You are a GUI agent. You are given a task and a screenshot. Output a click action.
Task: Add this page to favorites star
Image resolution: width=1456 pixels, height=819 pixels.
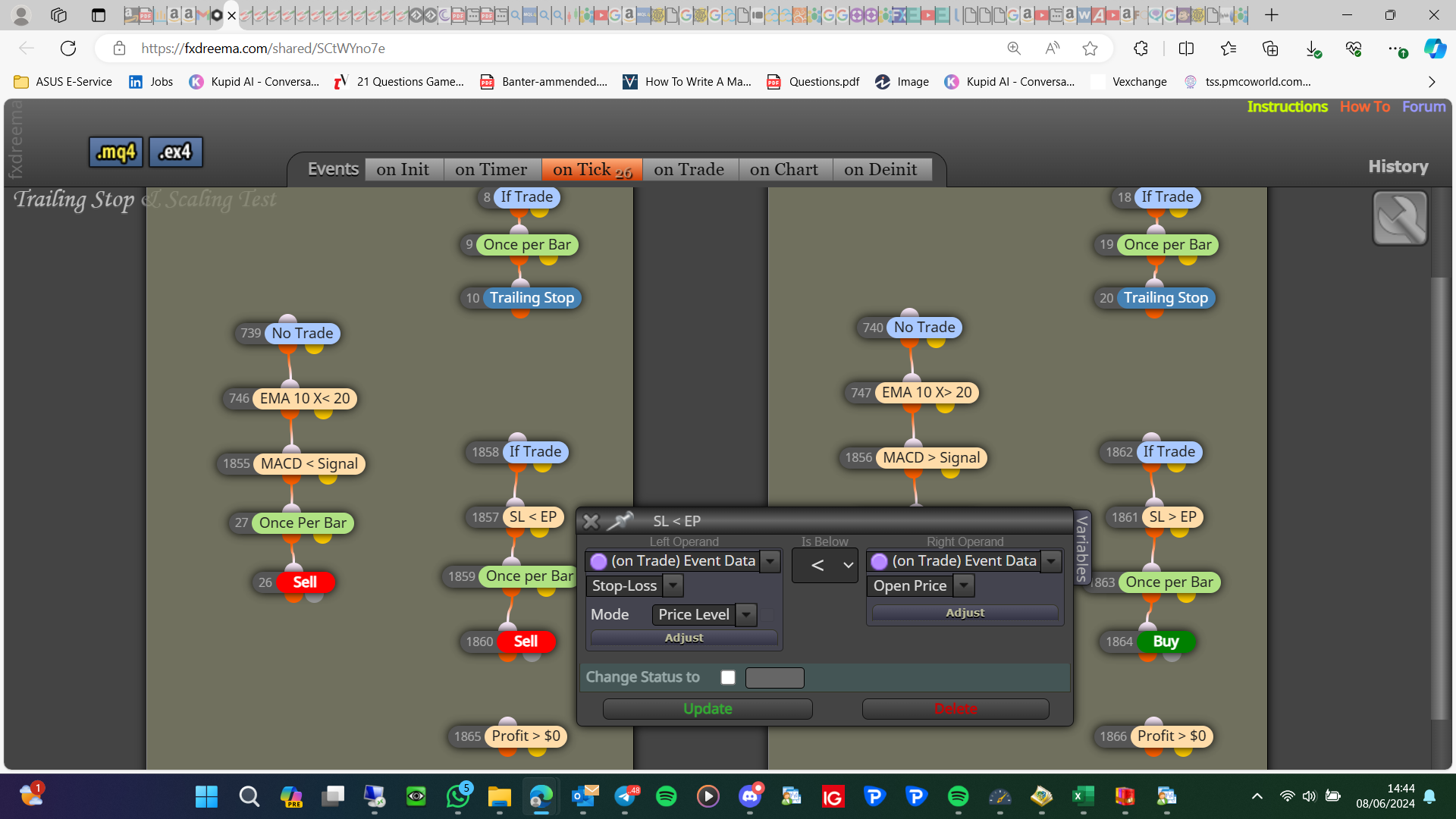1090,49
